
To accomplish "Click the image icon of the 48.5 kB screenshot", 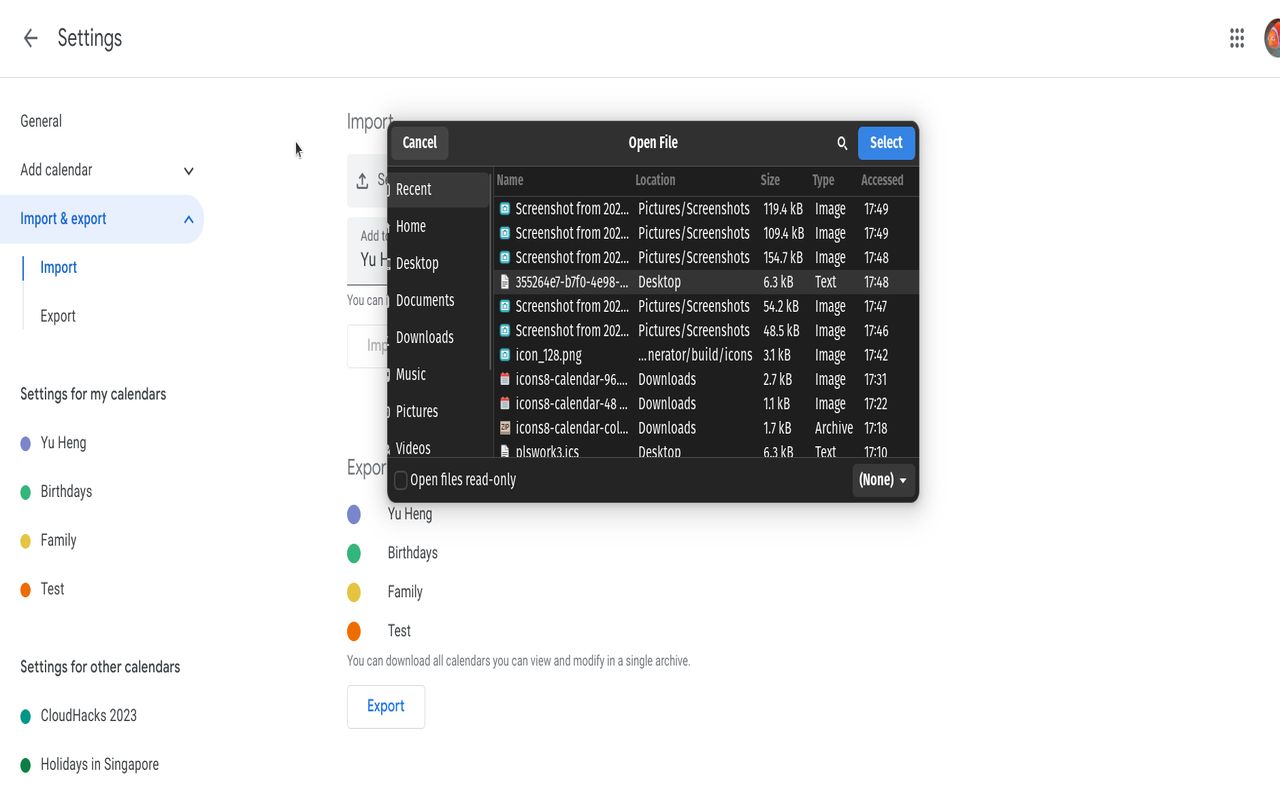I will coord(505,330).
